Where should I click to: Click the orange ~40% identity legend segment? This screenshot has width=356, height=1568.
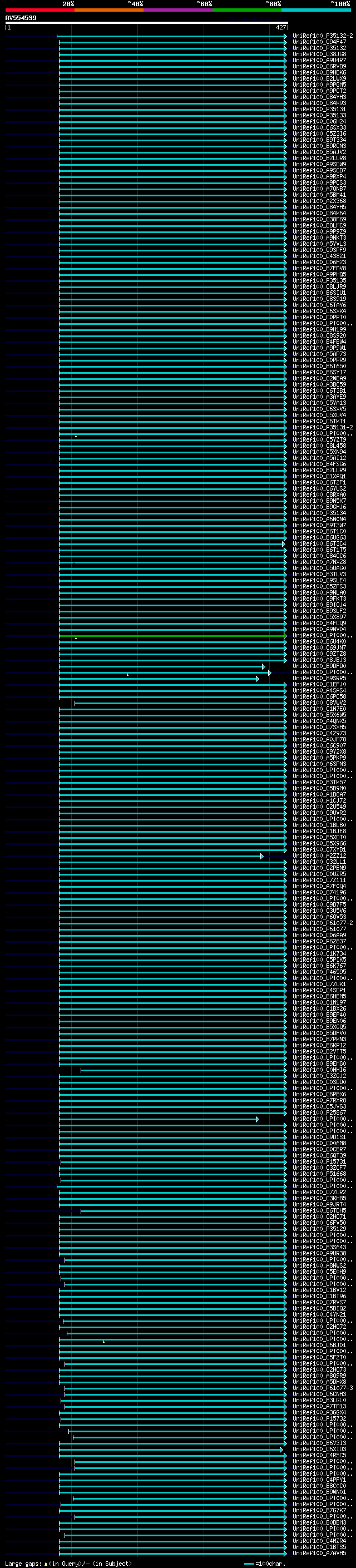pos(109,10)
